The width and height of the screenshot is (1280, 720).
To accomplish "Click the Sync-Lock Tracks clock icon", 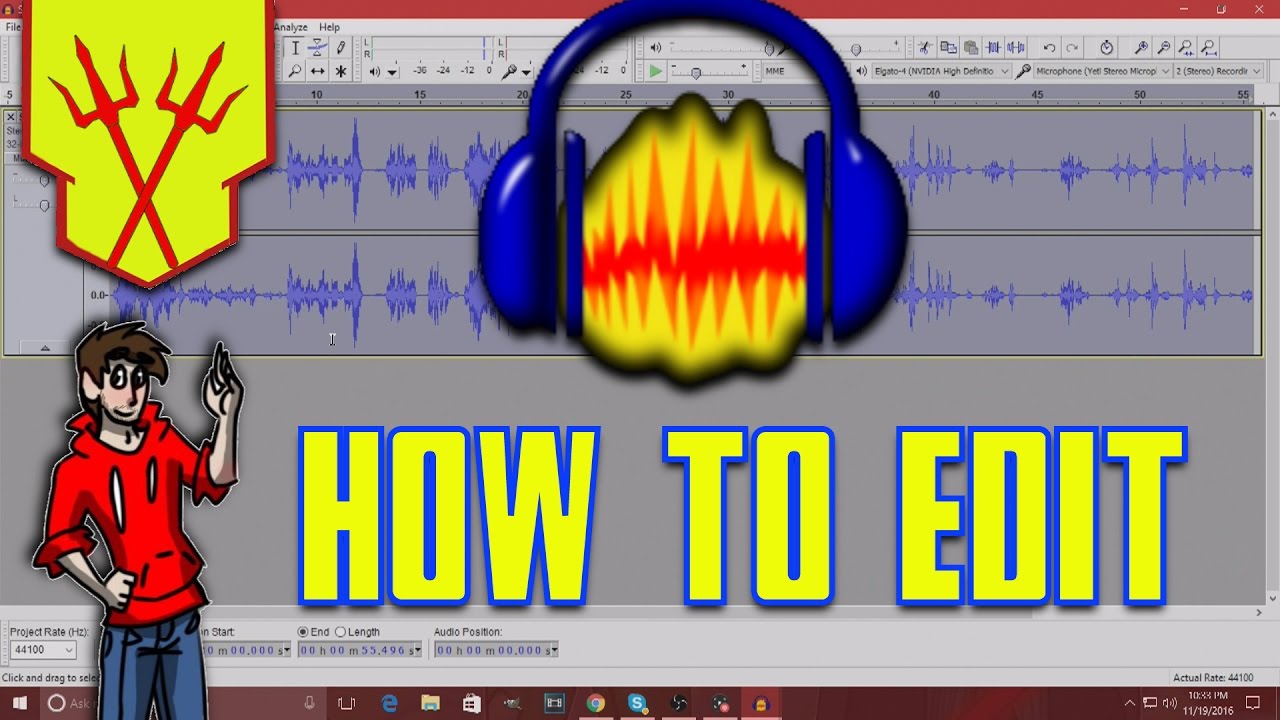I will [1107, 48].
